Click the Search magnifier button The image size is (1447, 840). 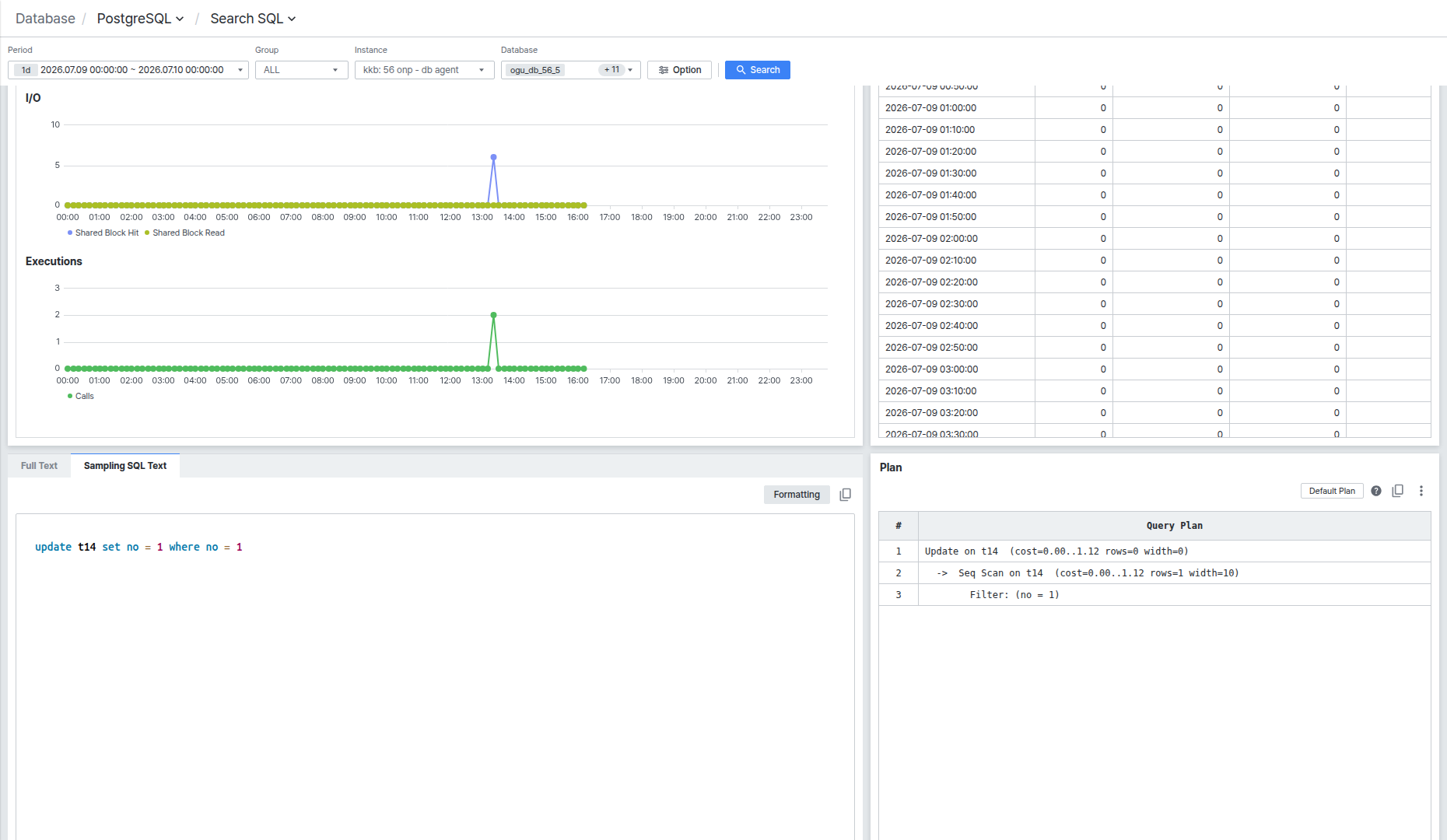pyautogui.click(x=758, y=70)
